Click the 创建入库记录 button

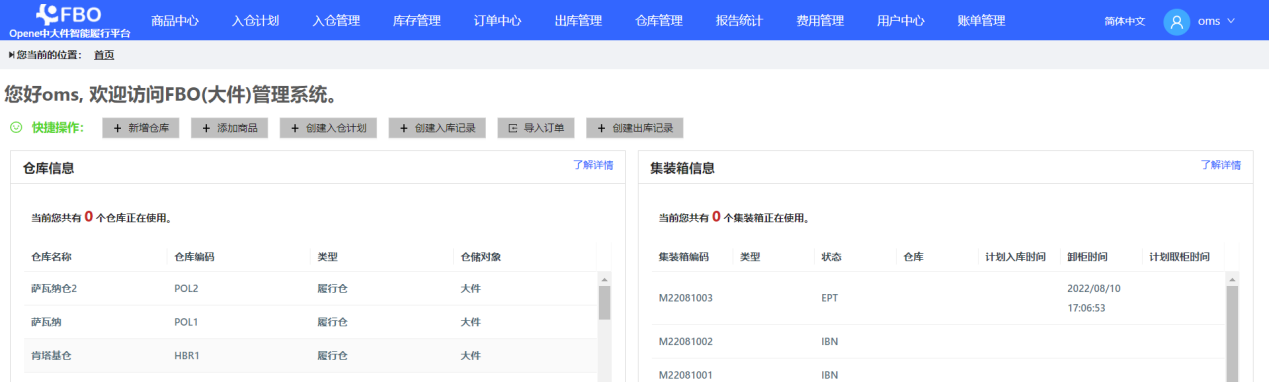point(437,128)
